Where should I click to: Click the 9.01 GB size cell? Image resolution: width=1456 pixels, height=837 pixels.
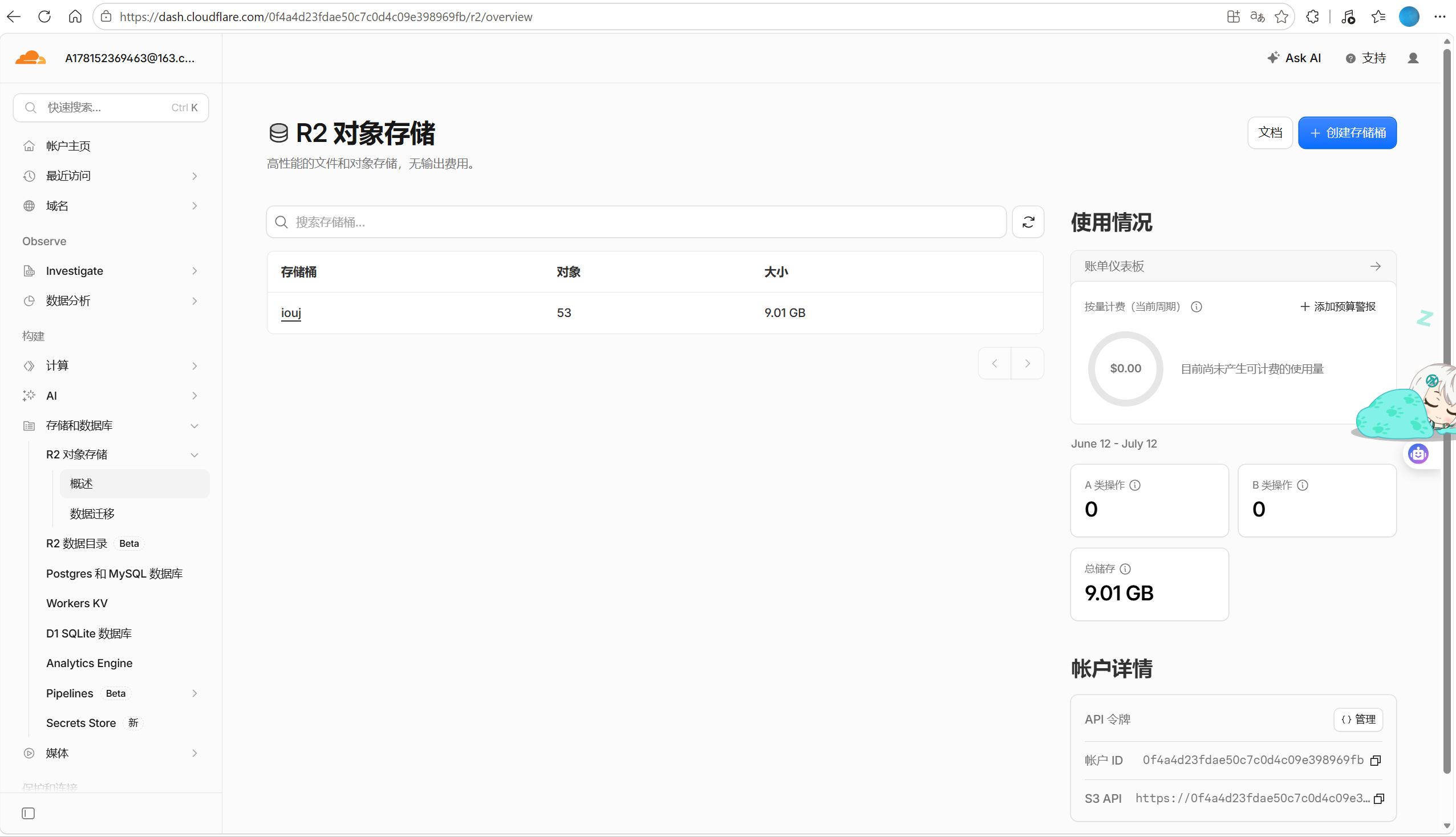coord(785,312)
